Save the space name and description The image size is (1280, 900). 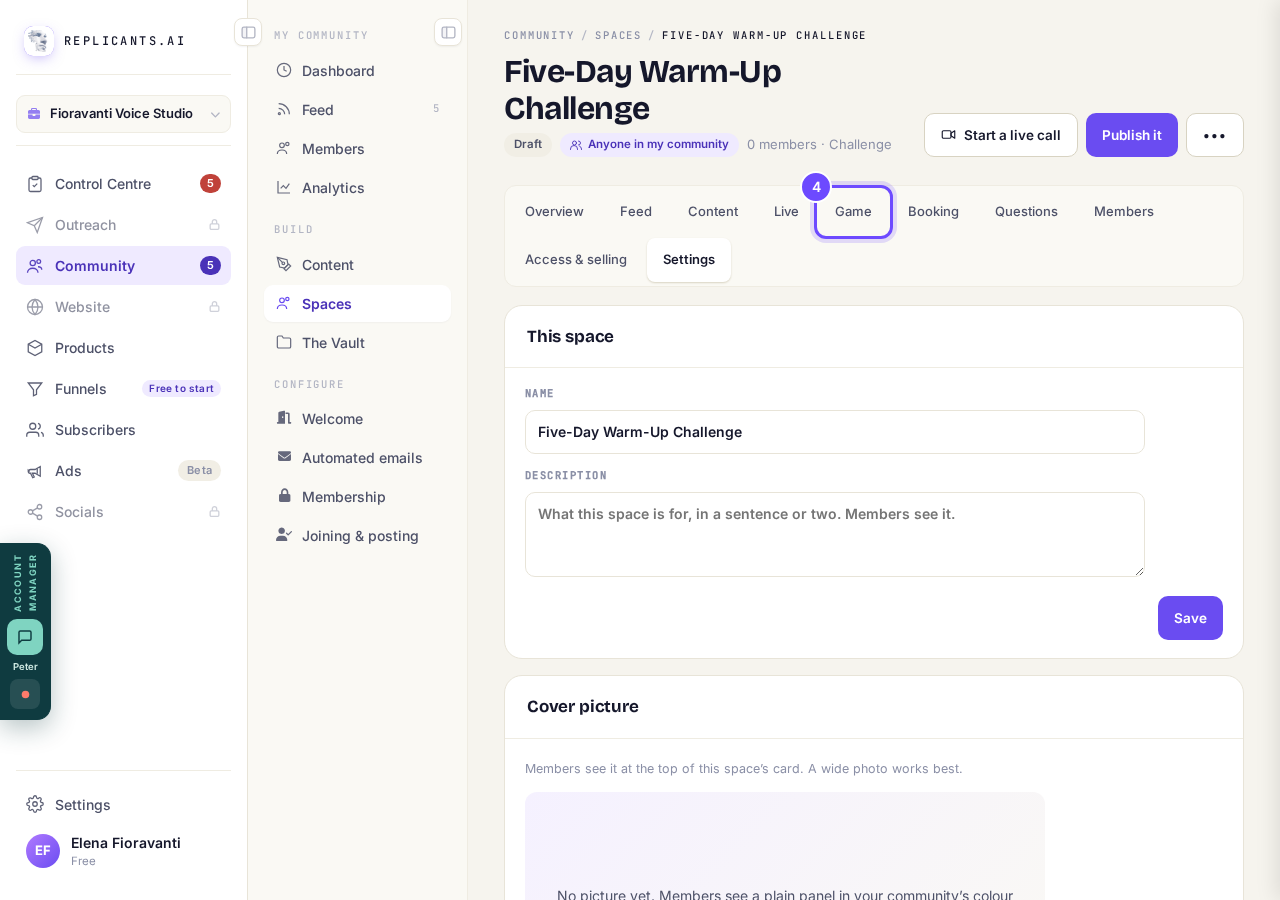pos(1190,618)
